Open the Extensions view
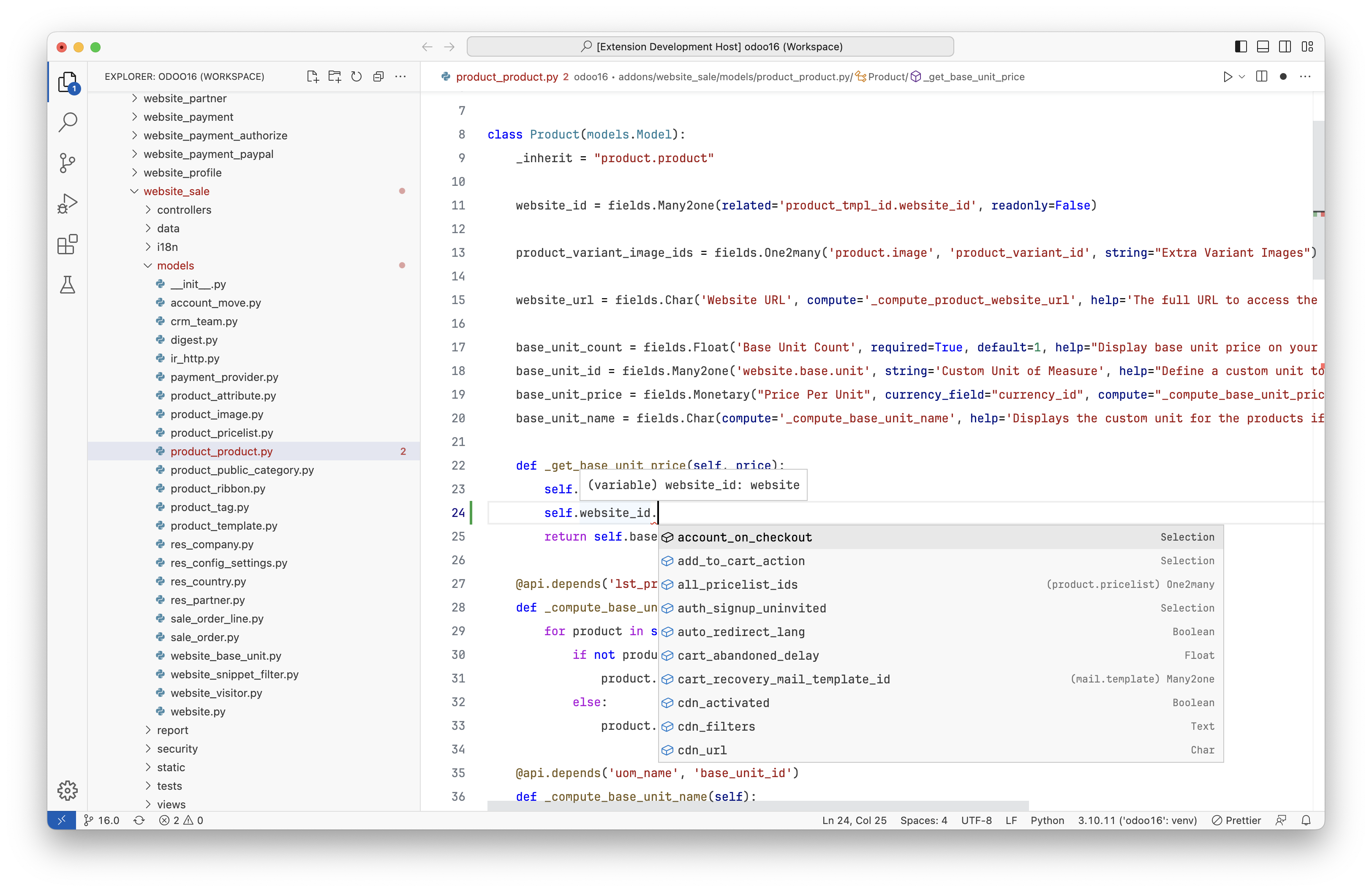Image resolution: width=1372 pixels, height=892 pixels. pos(68,244)
